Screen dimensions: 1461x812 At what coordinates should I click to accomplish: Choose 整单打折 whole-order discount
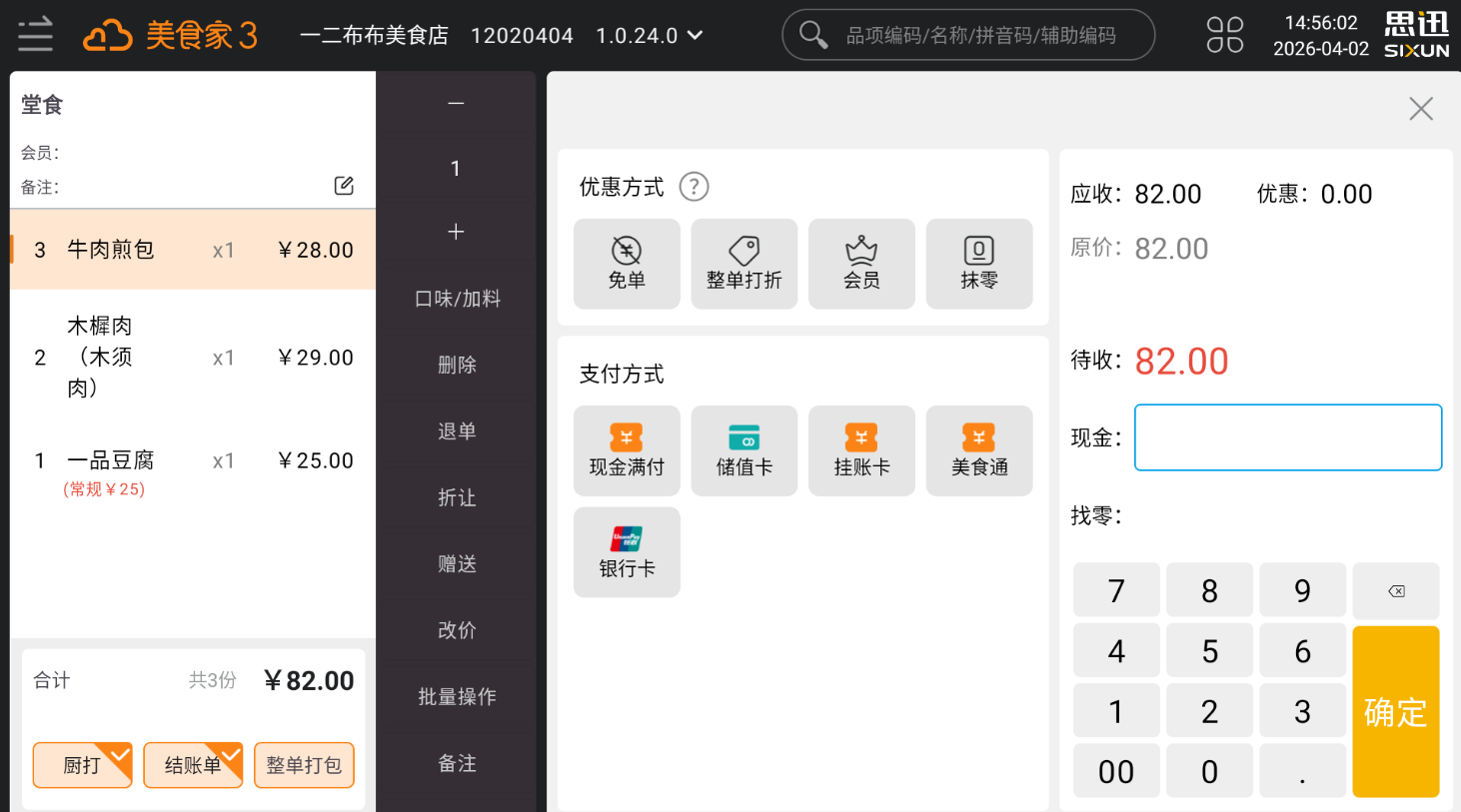[743, 264]
